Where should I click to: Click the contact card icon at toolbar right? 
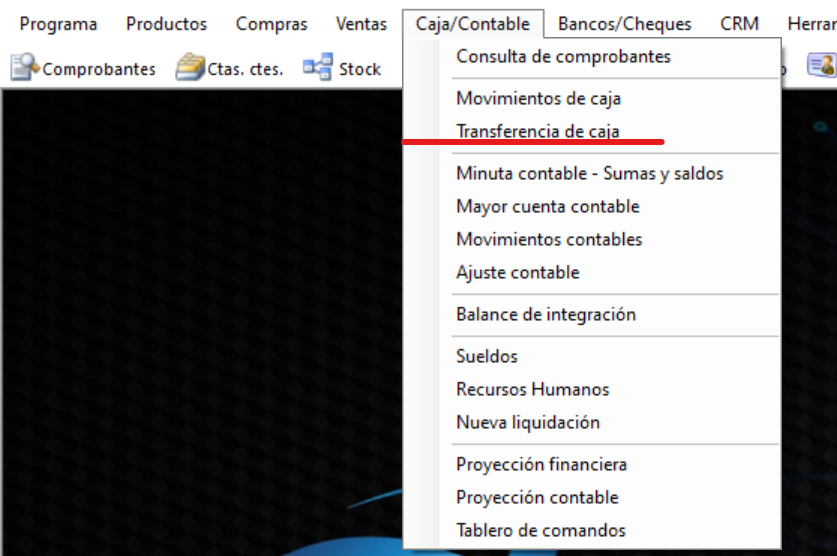click(x=822, y=66)
